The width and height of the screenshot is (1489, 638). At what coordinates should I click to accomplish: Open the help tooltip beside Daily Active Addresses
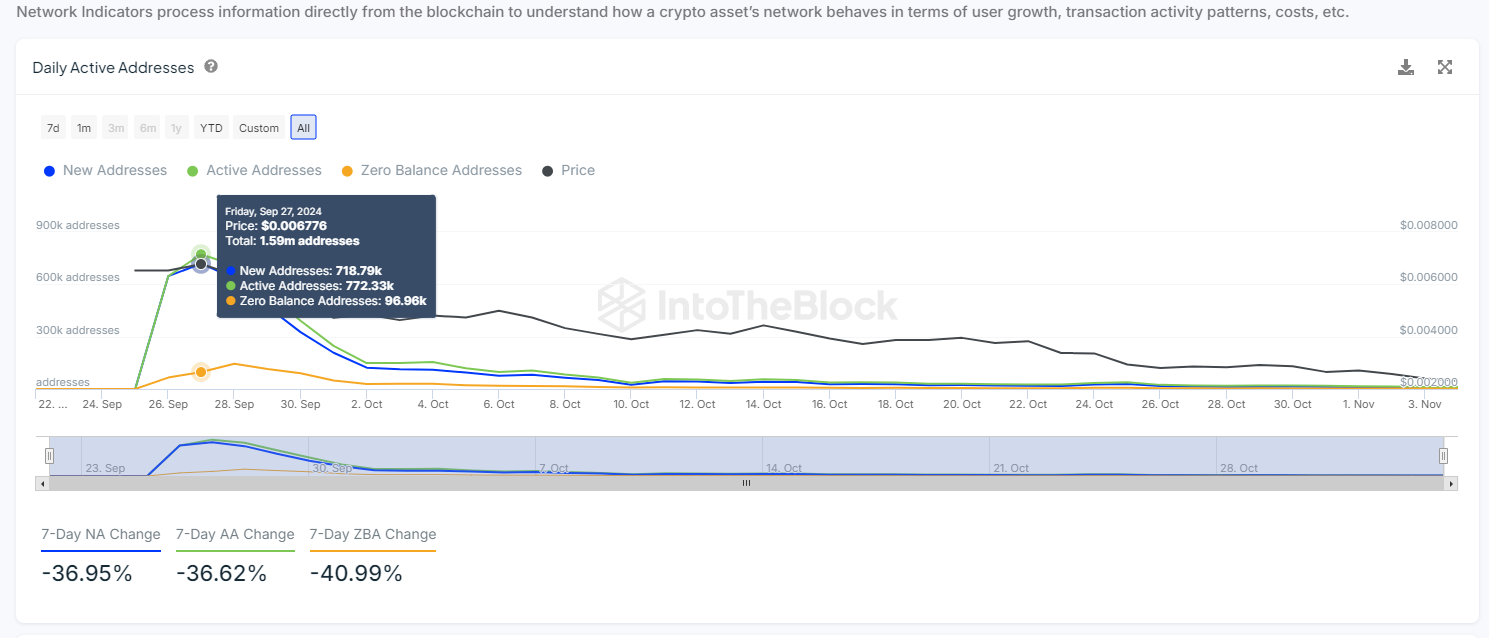211,66
